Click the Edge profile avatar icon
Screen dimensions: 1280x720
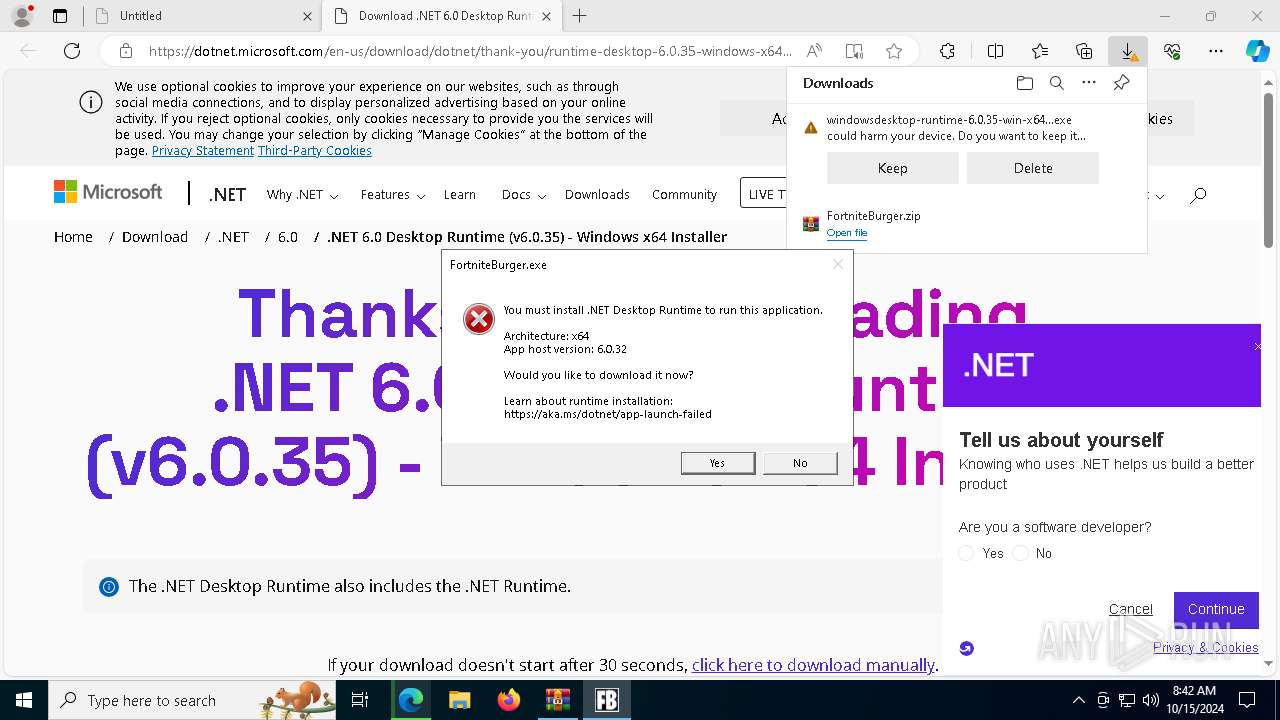(22, 16)
